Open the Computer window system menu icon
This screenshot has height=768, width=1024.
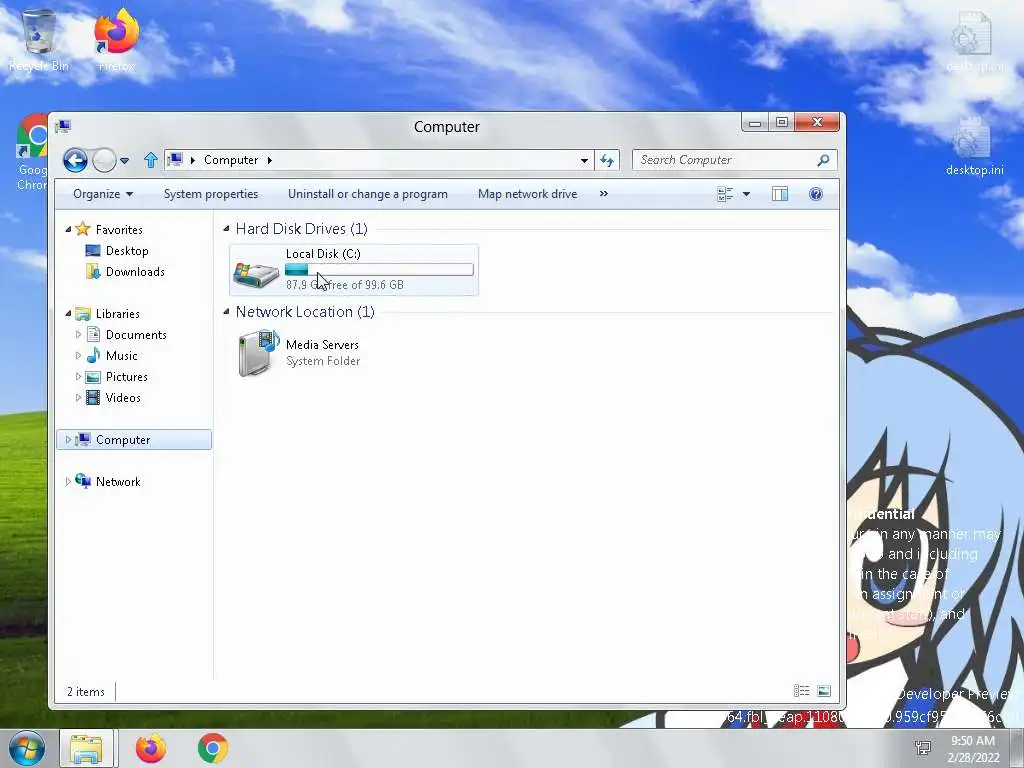63,126
